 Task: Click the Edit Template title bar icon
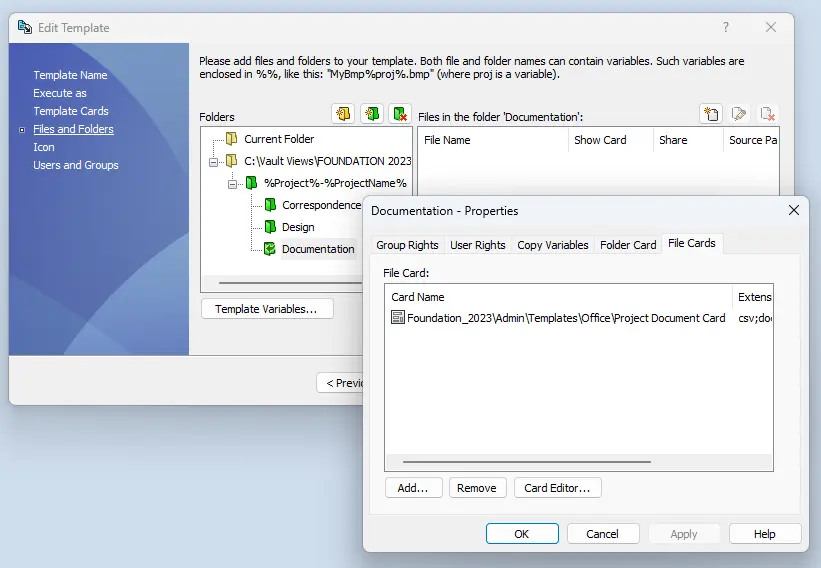point(25,28)
